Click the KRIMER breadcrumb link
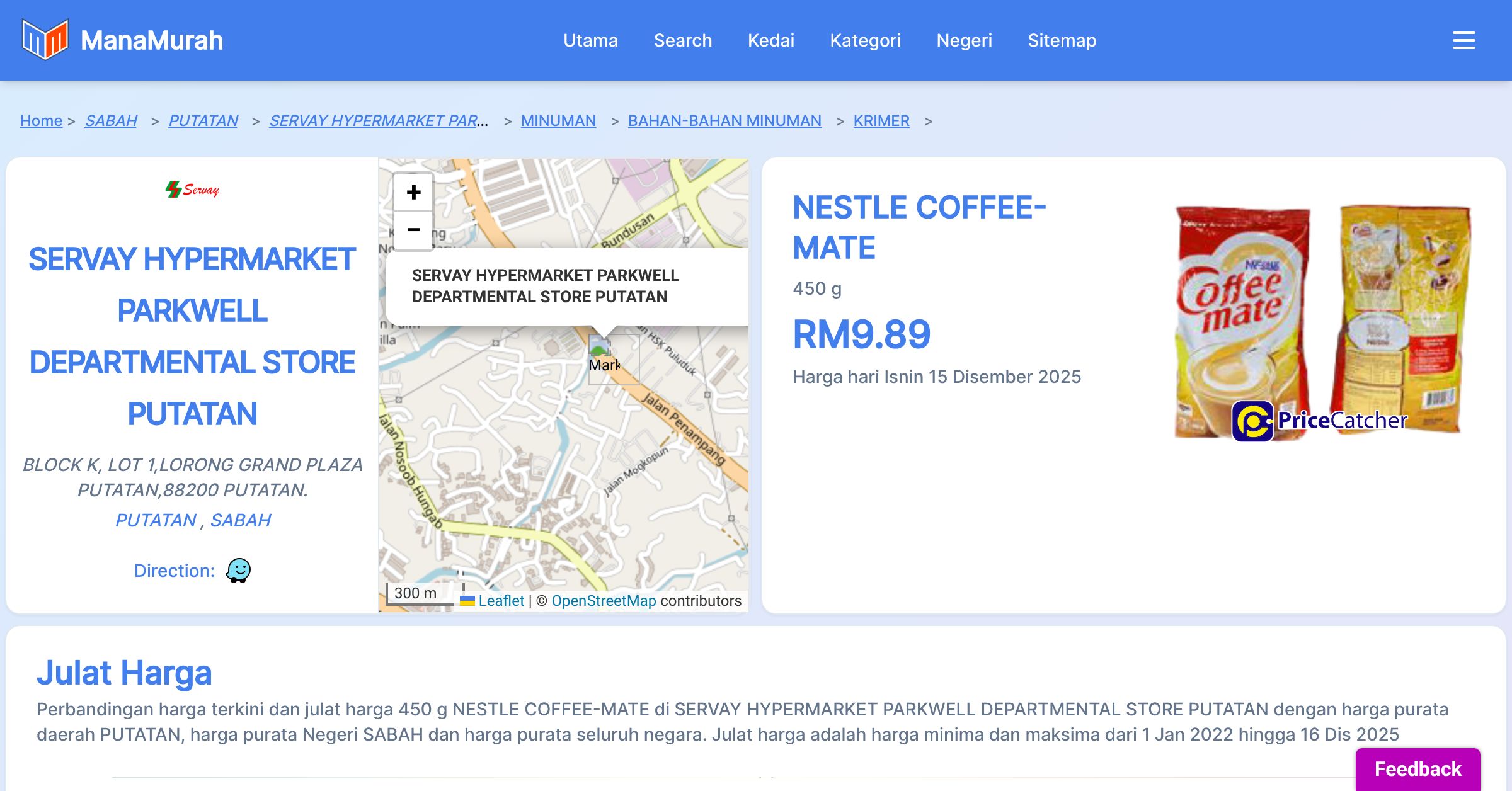The width and height of the screenshot is (1512, 791). (881, 120)
